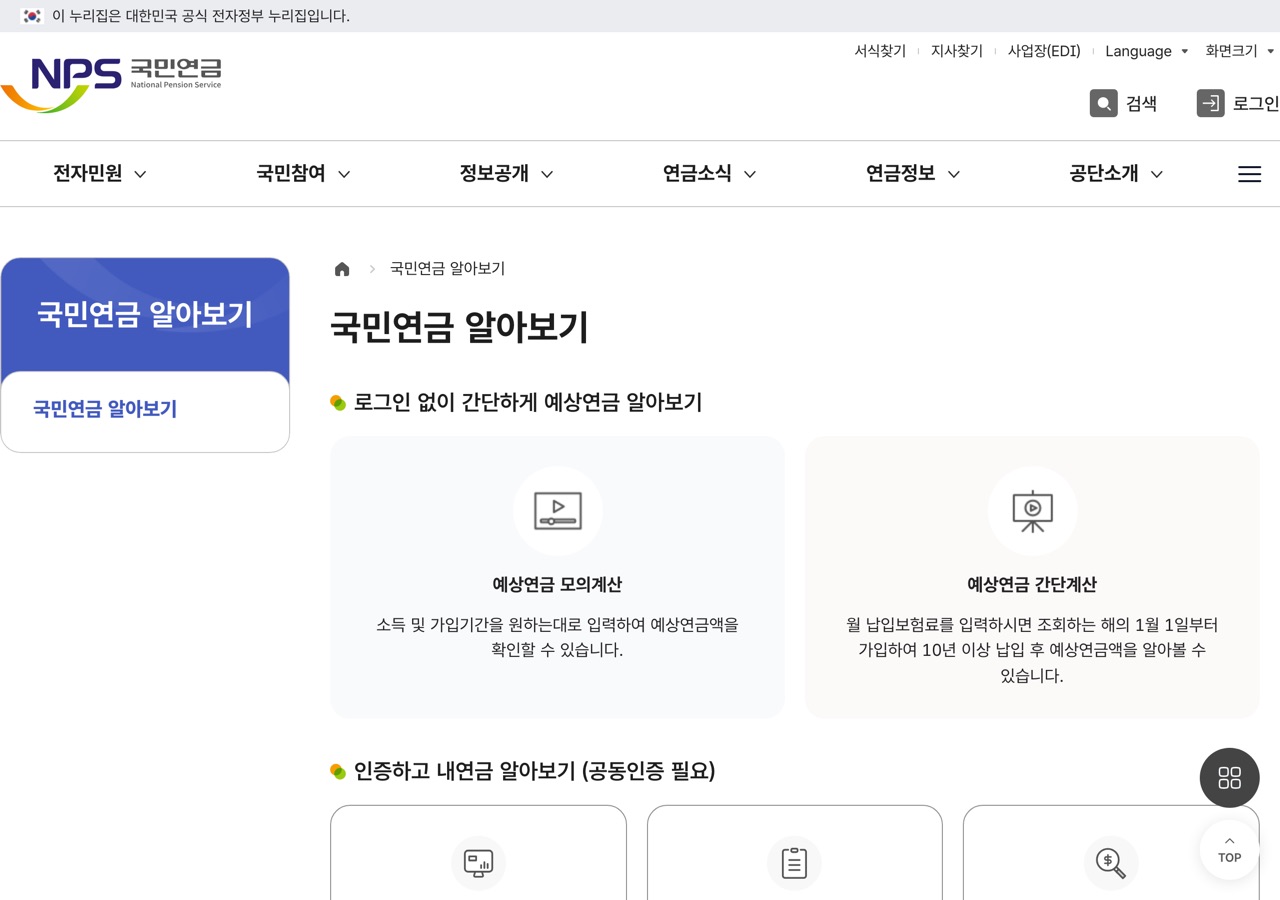Click the monitor chart icon card

pyautogui.click(x=478, y=863)
